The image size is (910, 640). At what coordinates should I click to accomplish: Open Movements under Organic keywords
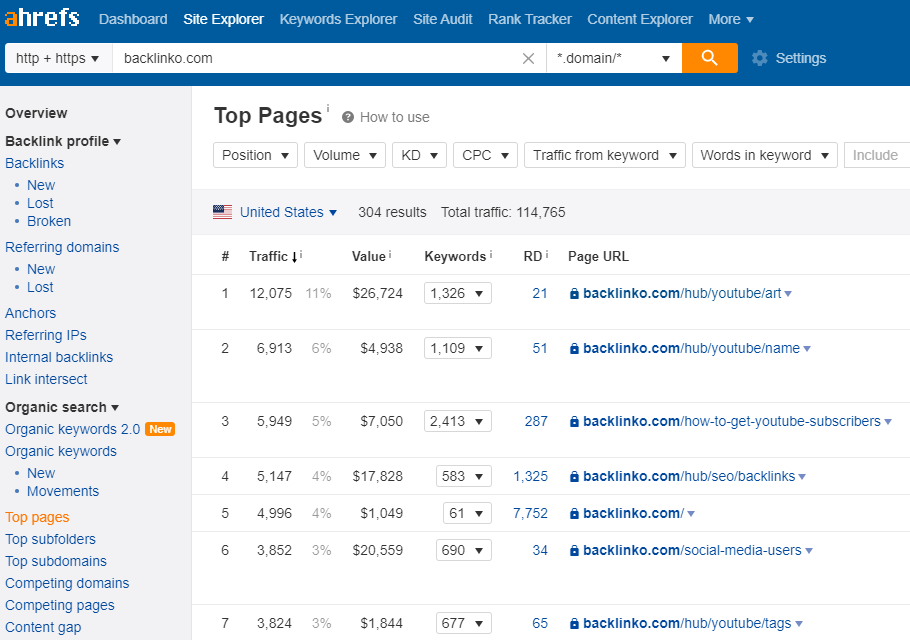pyautogui.click(x=63, y=491)
